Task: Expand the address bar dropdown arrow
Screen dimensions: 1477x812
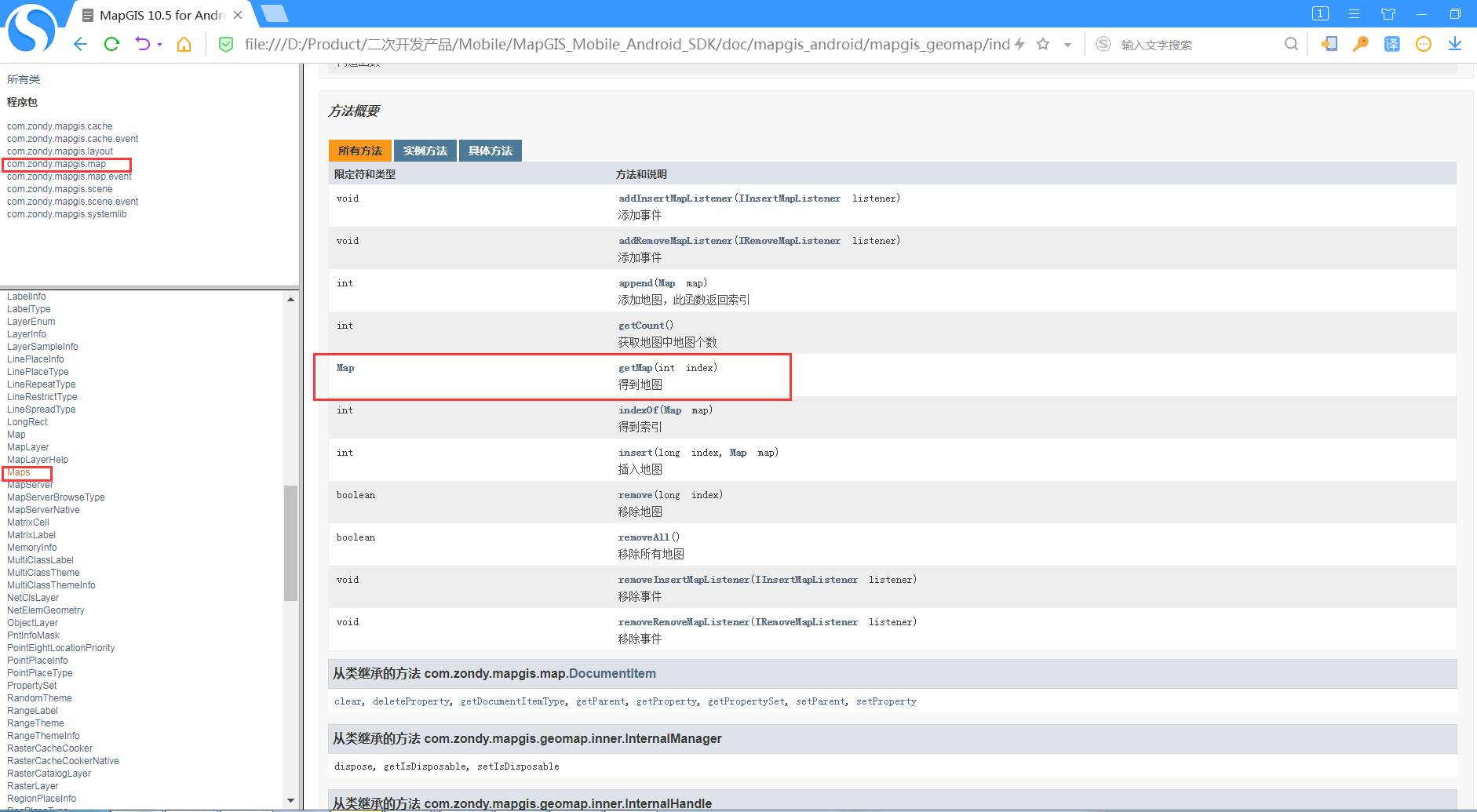Action: [1067, 45]
